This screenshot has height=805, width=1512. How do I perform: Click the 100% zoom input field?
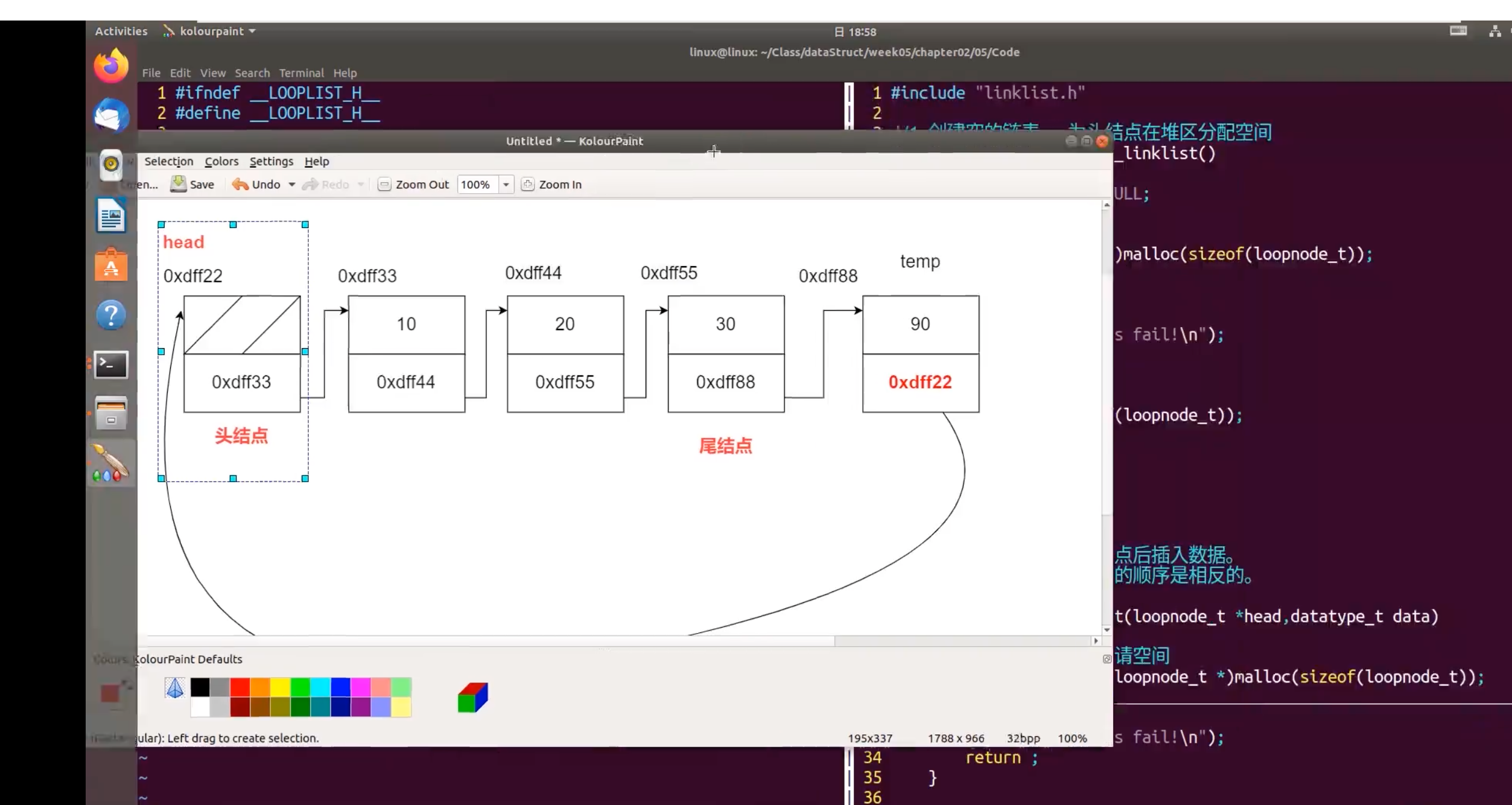pos(477,185)
